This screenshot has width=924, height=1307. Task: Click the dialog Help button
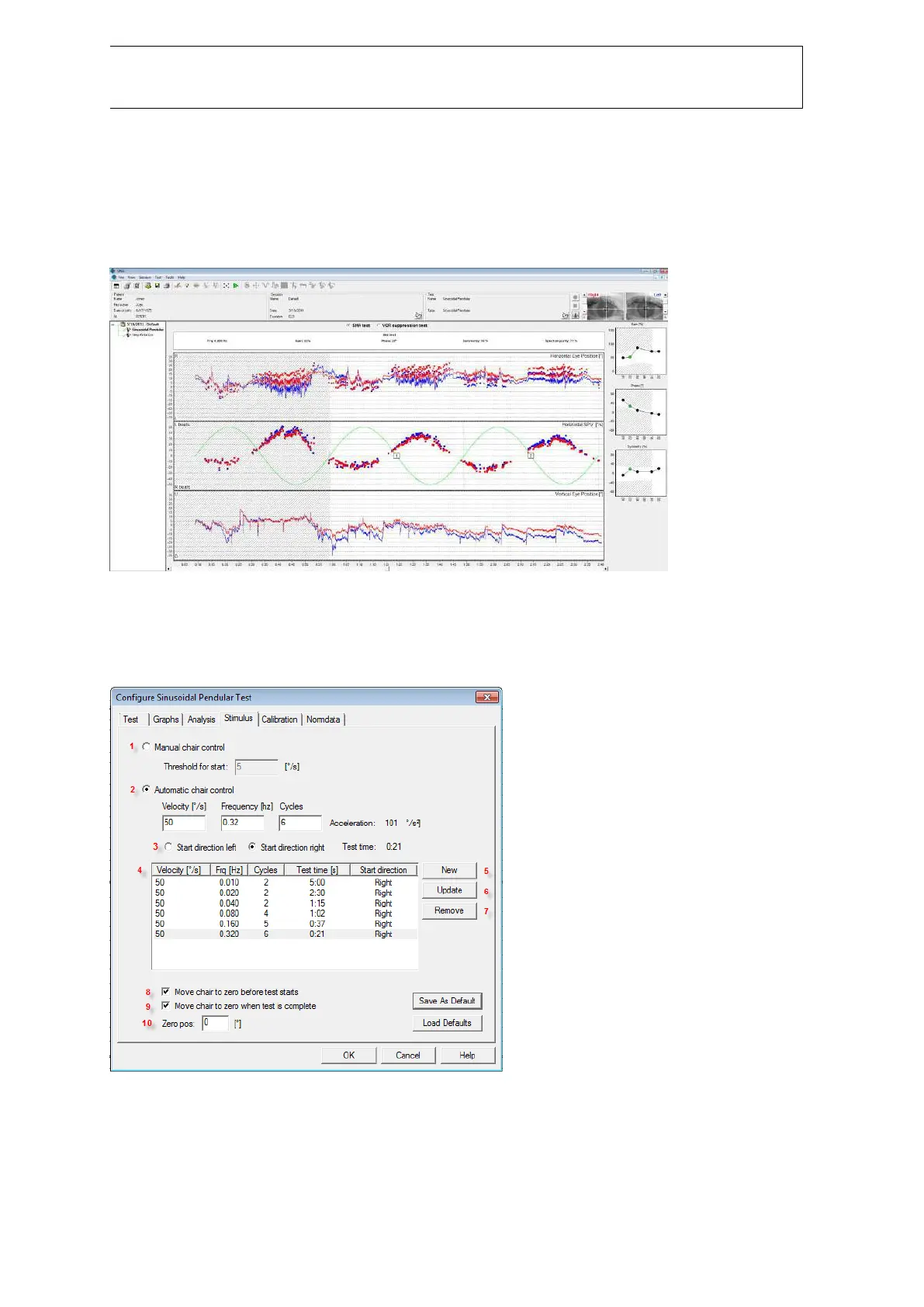[x=467, y=1056]
